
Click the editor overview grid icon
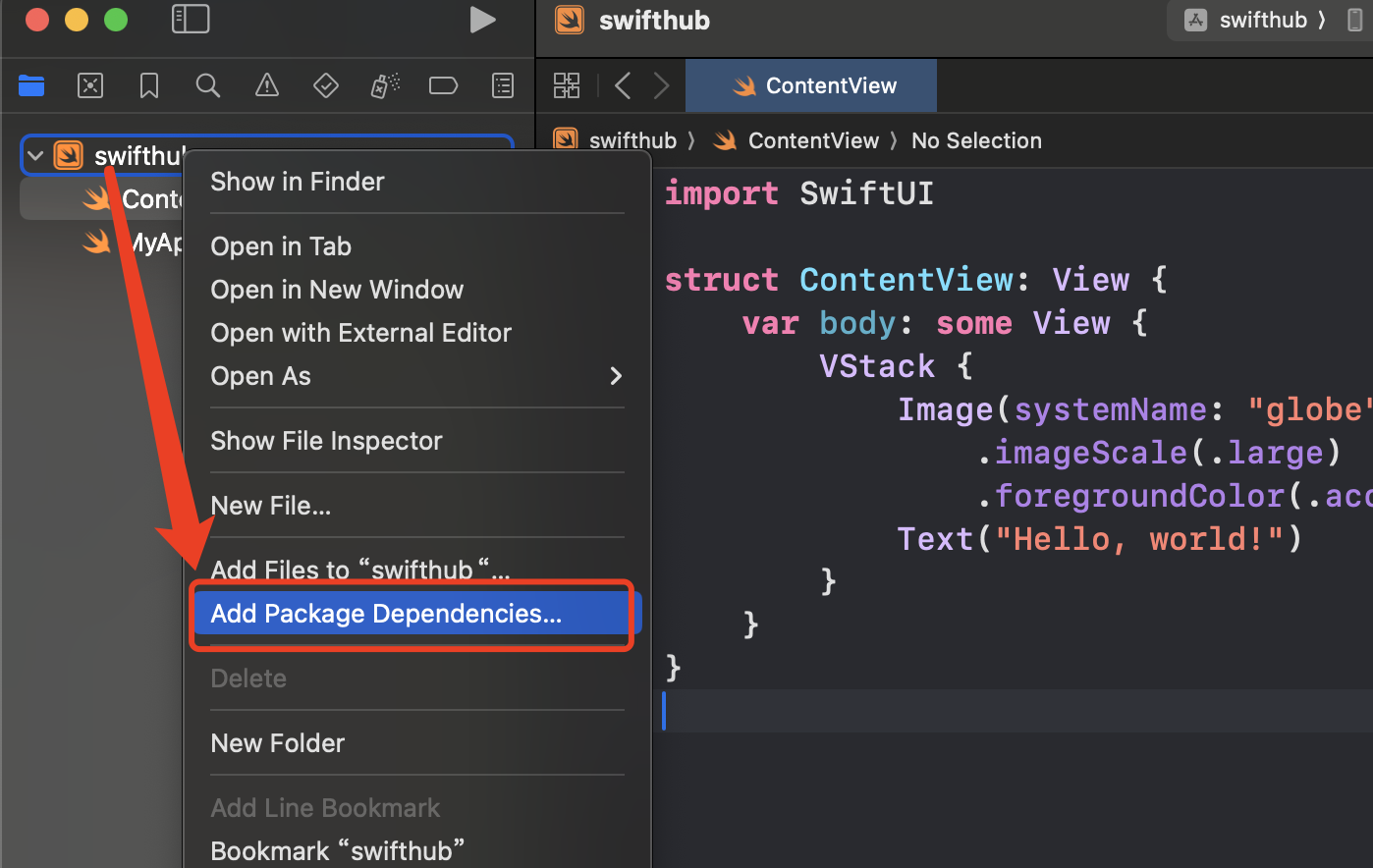pyautogui.click(x=567, y=85)
